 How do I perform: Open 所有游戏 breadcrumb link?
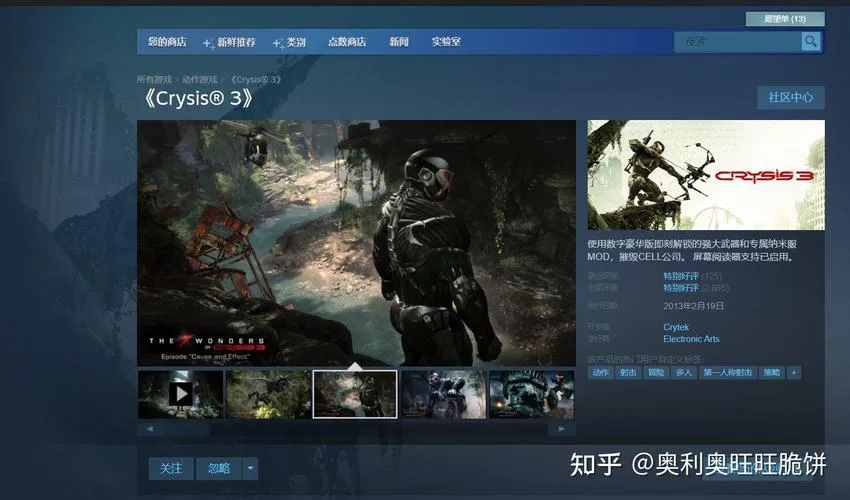click(x=154, y=80)
